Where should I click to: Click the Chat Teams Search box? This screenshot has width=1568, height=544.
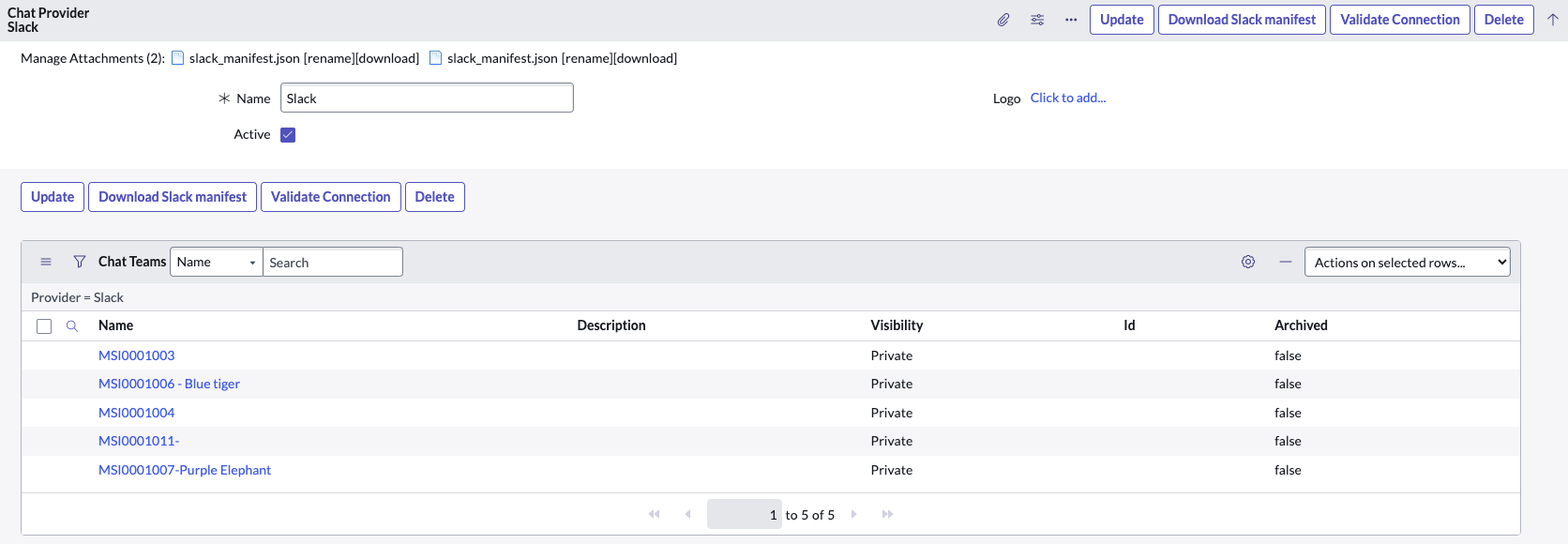click(x=333, y=262)
